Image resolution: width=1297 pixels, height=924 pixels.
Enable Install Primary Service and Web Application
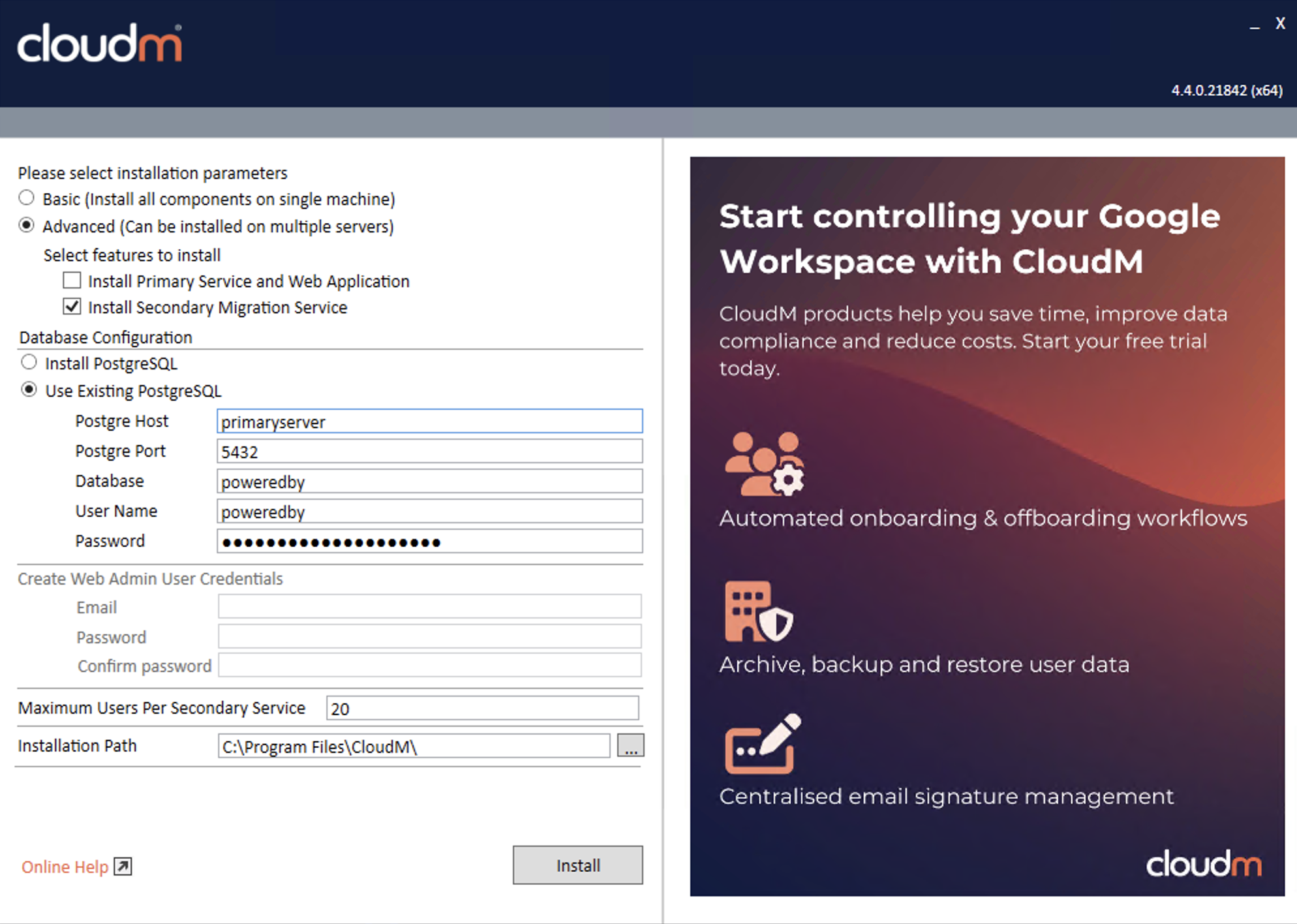(72, 281)
